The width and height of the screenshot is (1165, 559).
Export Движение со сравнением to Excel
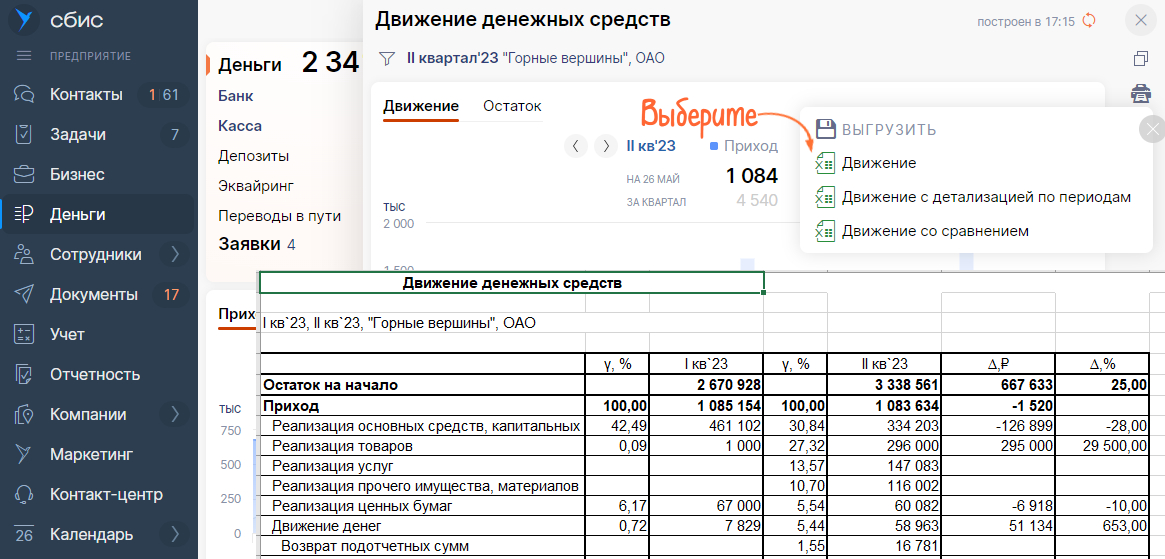tap(934, 231)
